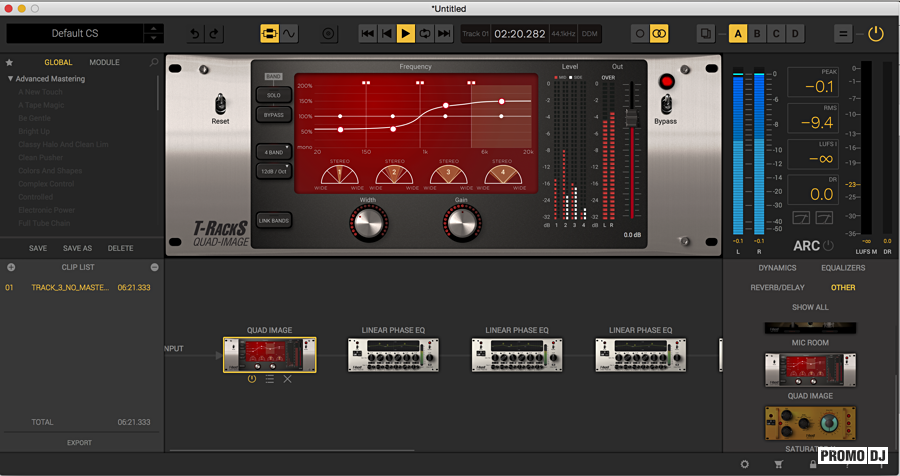Show the REVERB/DELAY module category
900x476 pixels.
click(x=777, y=287)
